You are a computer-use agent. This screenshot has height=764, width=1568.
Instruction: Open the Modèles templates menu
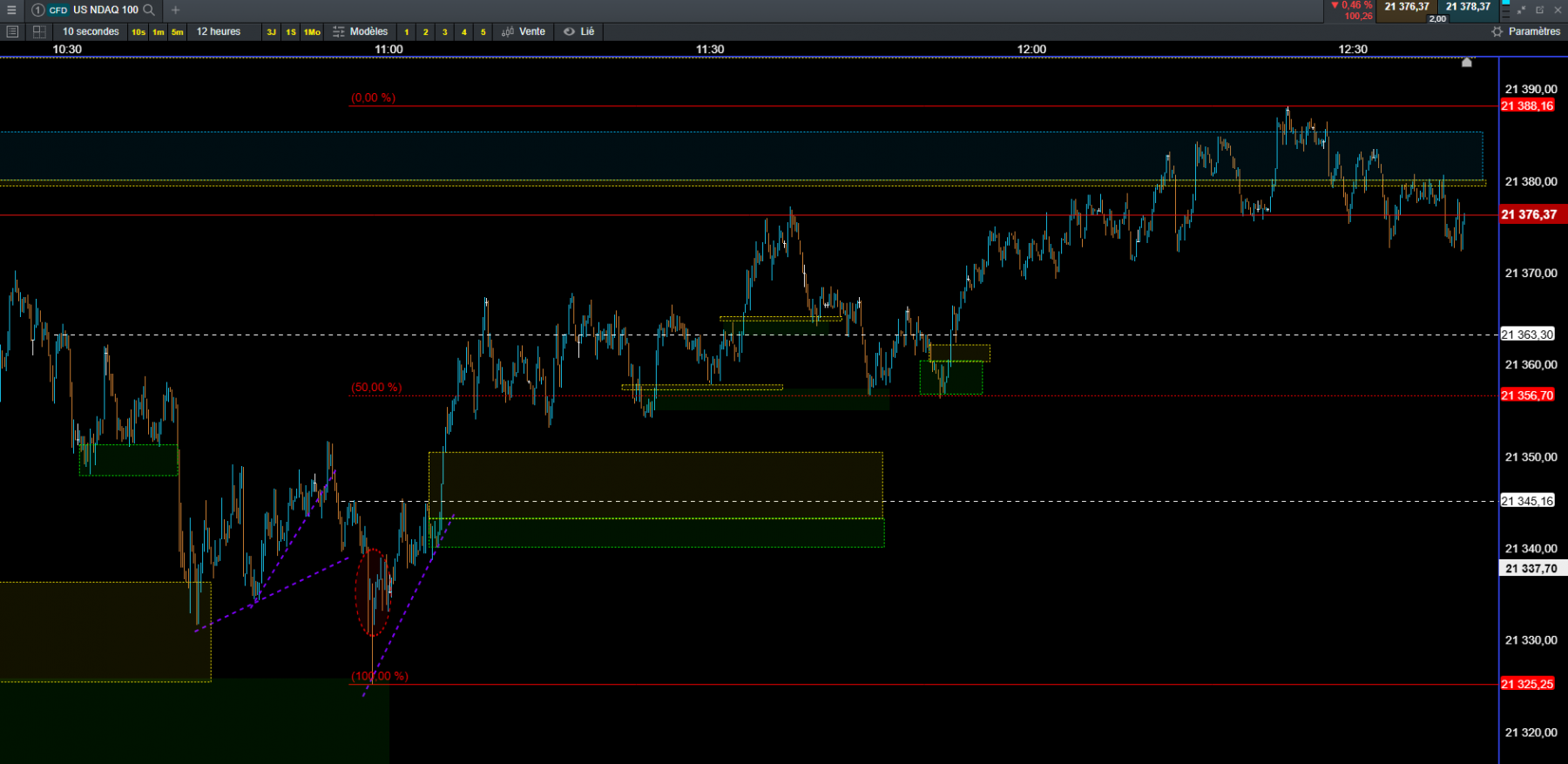361,31
